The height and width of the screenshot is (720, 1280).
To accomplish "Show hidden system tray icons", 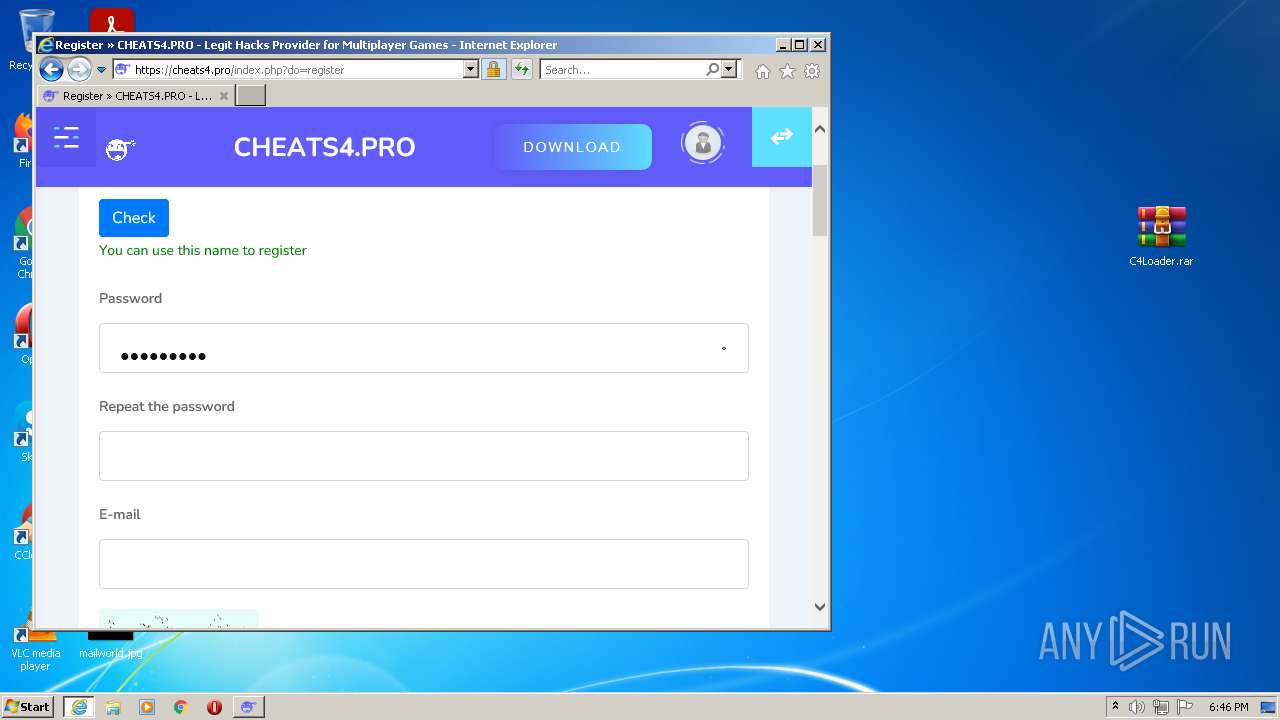I will pos(1115,707).
